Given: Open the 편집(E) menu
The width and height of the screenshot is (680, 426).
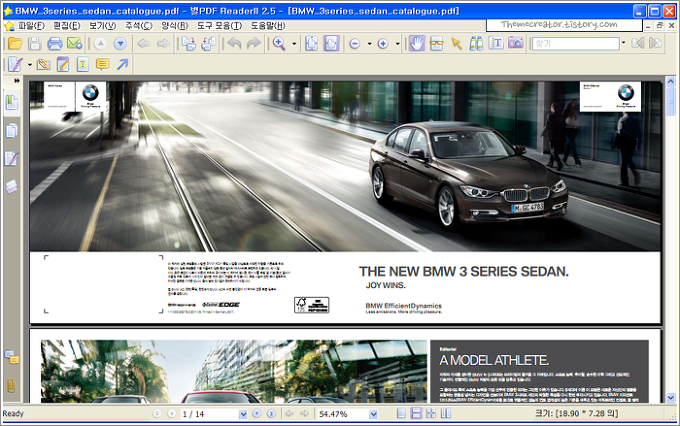Looking at the screenshot, I should tap(67, 26).
